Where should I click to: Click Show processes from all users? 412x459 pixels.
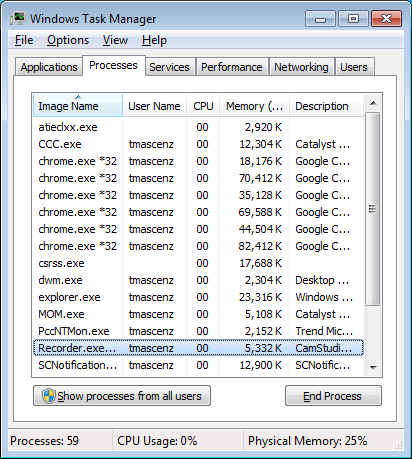click(x=122, y=396)
